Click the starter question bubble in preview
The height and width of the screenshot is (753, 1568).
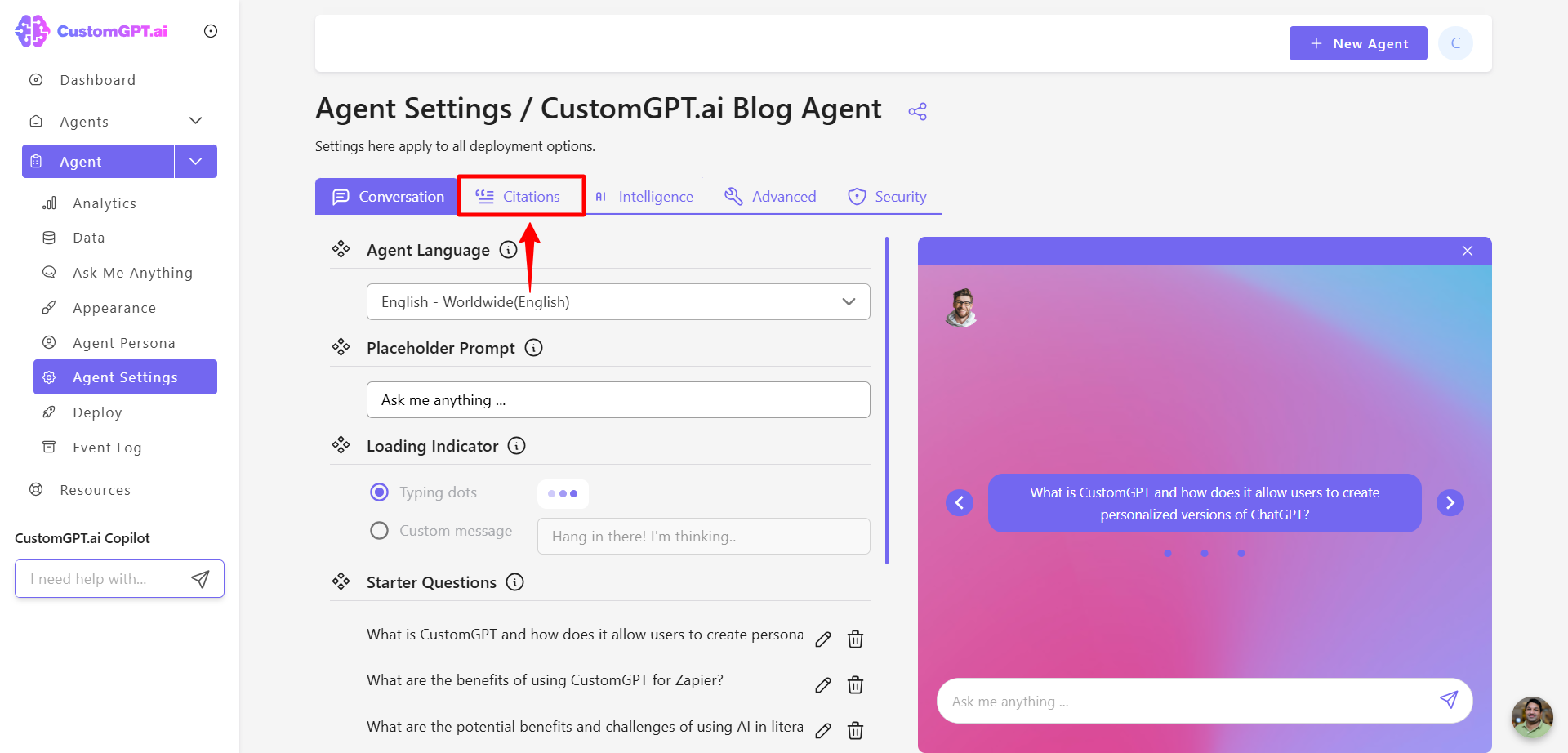click(x=1205, y=503)
